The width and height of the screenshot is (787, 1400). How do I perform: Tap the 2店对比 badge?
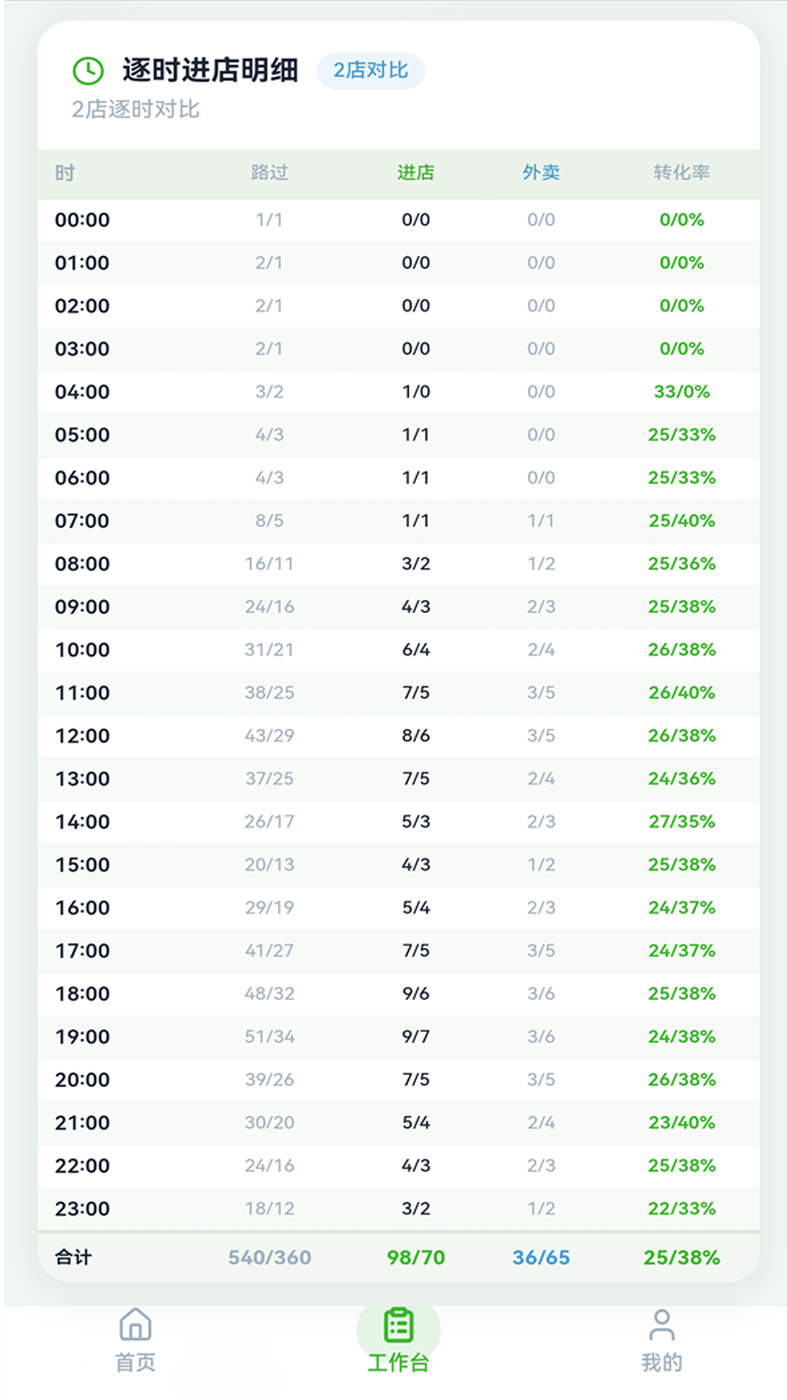tap(371, 70)
